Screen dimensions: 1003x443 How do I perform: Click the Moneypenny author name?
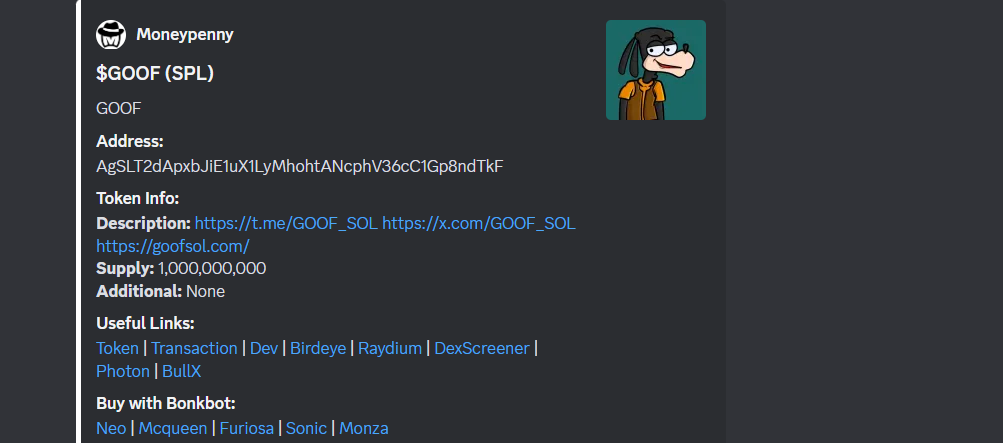click(185, 35)
